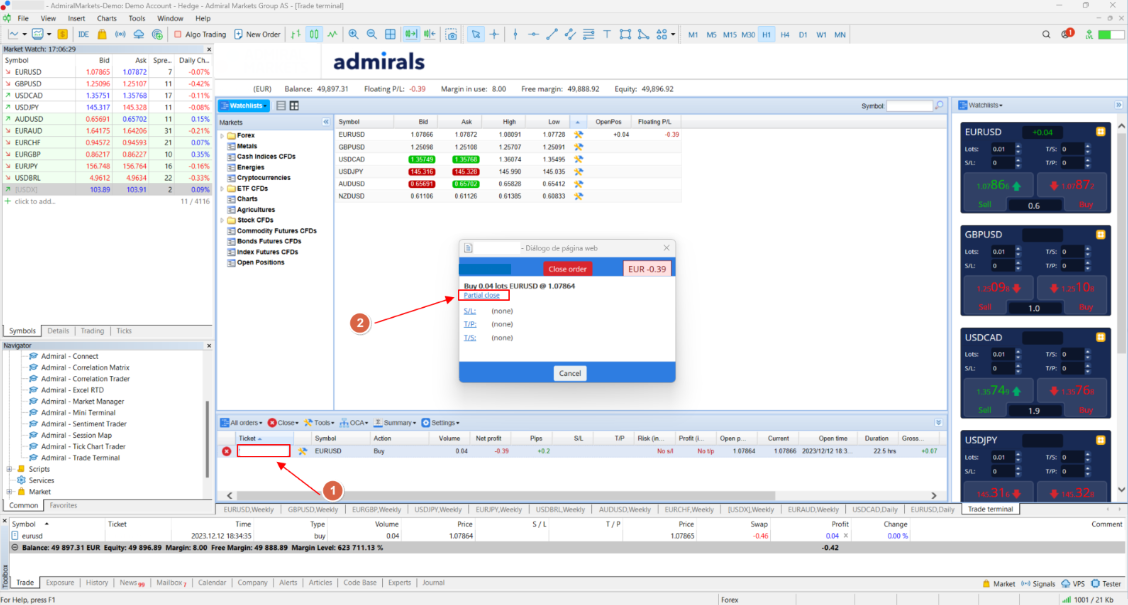Image resolution: width=1128 pixels, height=605 pixels.
Task: Select the vertical line drawing tool
Action: [x=515, y=34]
